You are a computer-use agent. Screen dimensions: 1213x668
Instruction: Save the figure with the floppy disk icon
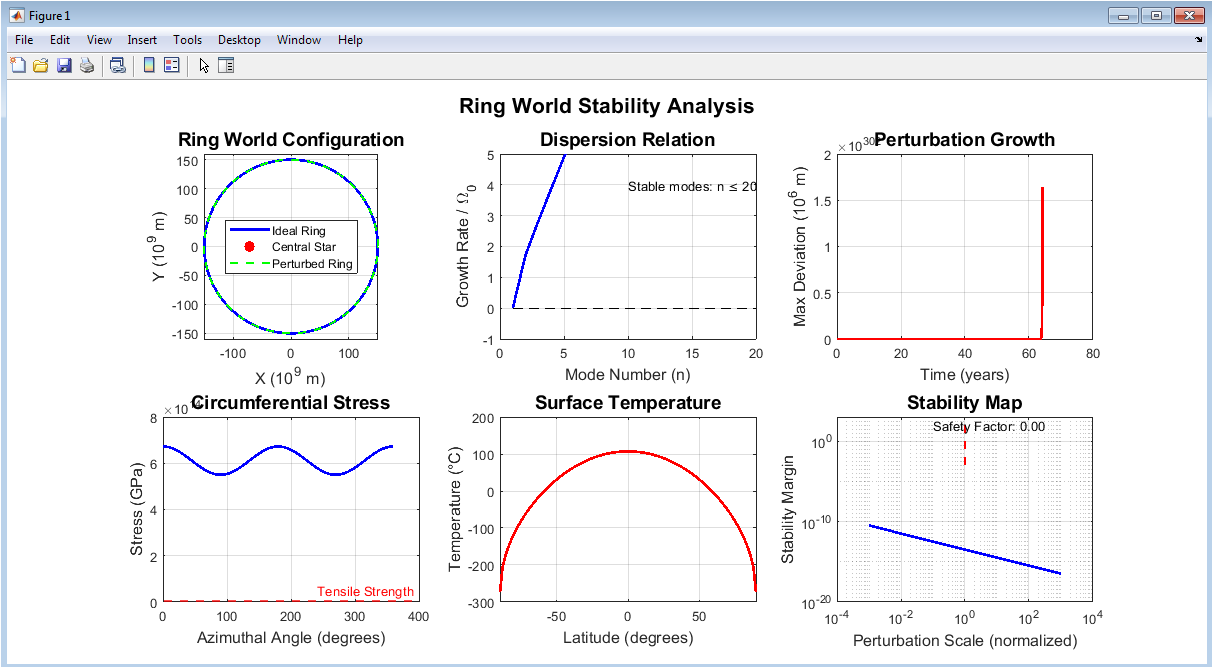[64, 66]
